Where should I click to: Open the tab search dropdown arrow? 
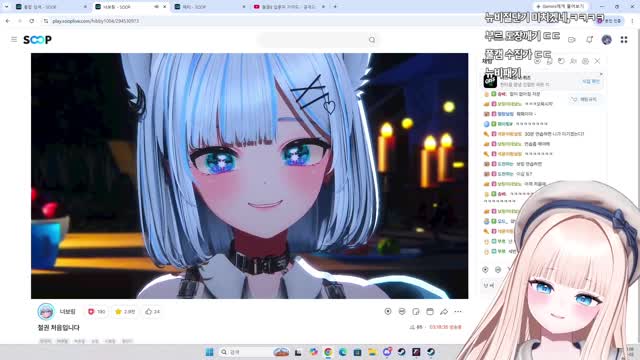pyautogui.click(x=6, y=7)
